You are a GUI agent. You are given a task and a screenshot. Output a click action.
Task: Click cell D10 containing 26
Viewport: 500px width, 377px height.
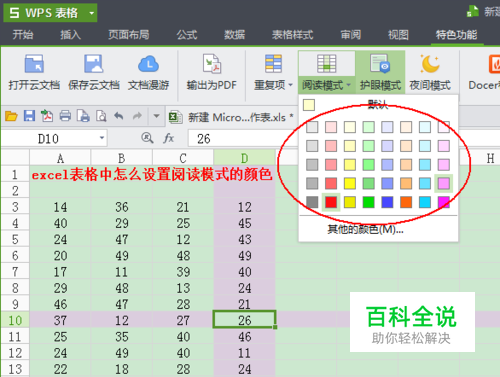tap(245, 320)
